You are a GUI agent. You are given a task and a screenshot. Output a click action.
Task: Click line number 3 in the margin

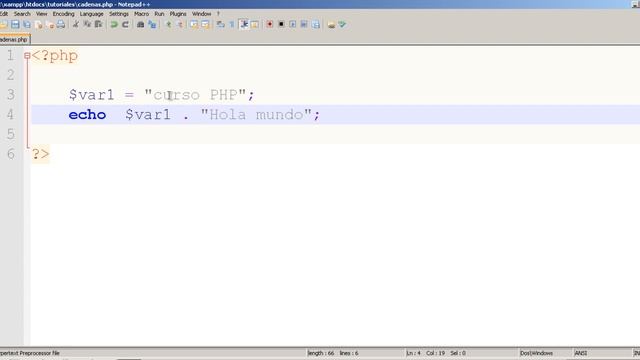[x=11, y=94]
